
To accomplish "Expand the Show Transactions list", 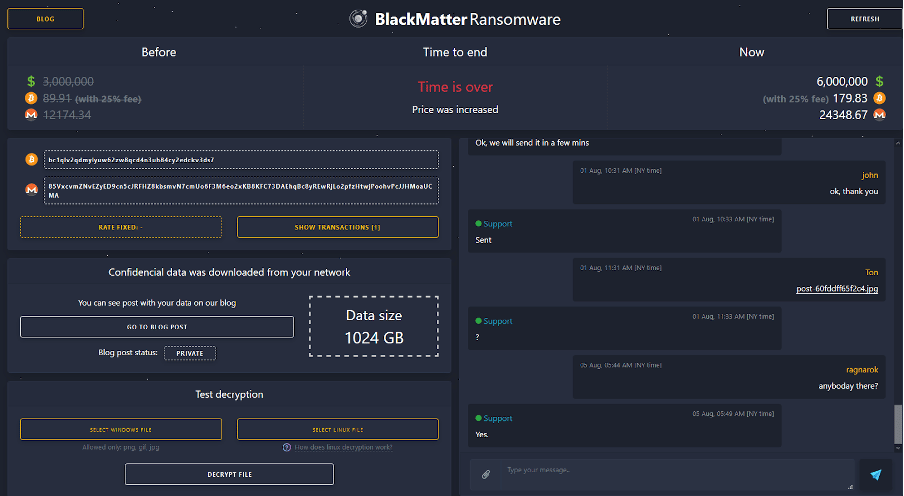I will (x=337, y=227).
